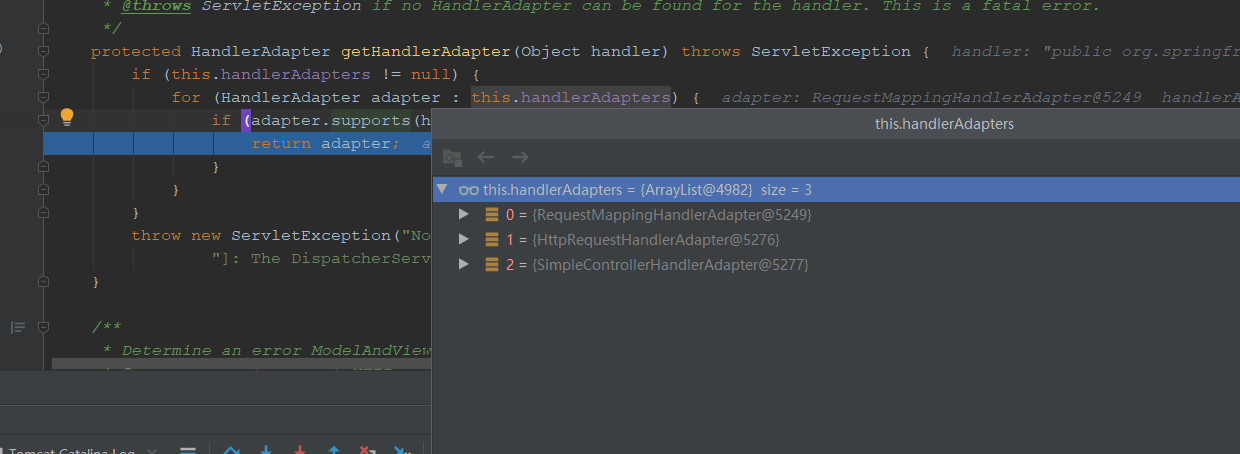Click the field icon of the RequestMappingHandlerAdapter entry
This screenshot has width=1240, height=454.
click(x=492, y=215)
